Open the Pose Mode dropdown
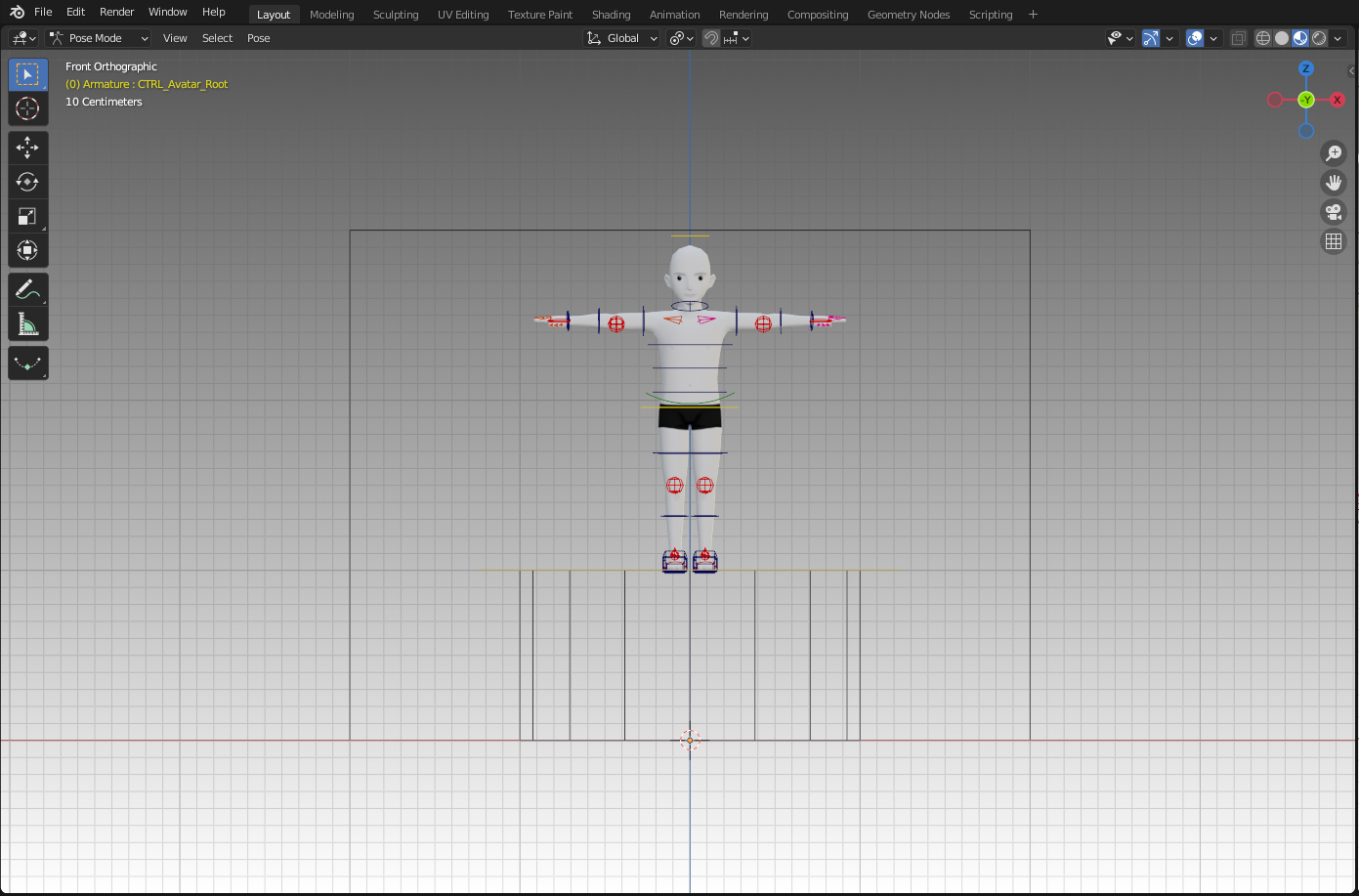1359x896 pixels. click(99, 38)
